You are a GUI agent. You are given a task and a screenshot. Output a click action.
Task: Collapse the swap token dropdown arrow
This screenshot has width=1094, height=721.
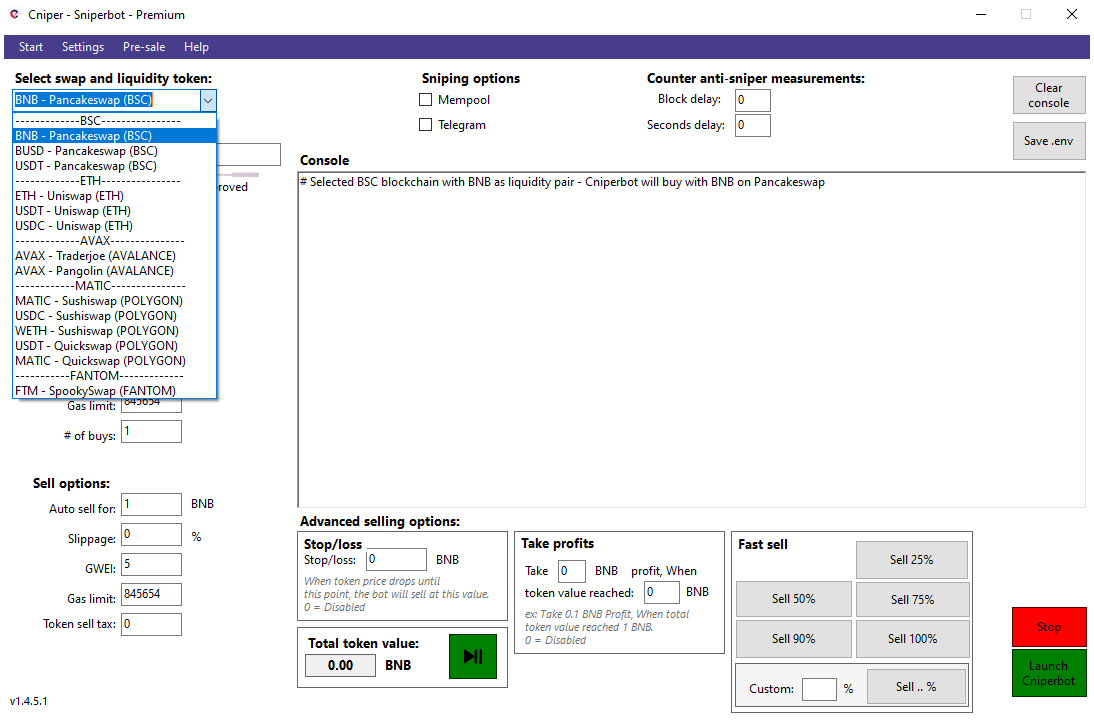click(x=208, y=101)
